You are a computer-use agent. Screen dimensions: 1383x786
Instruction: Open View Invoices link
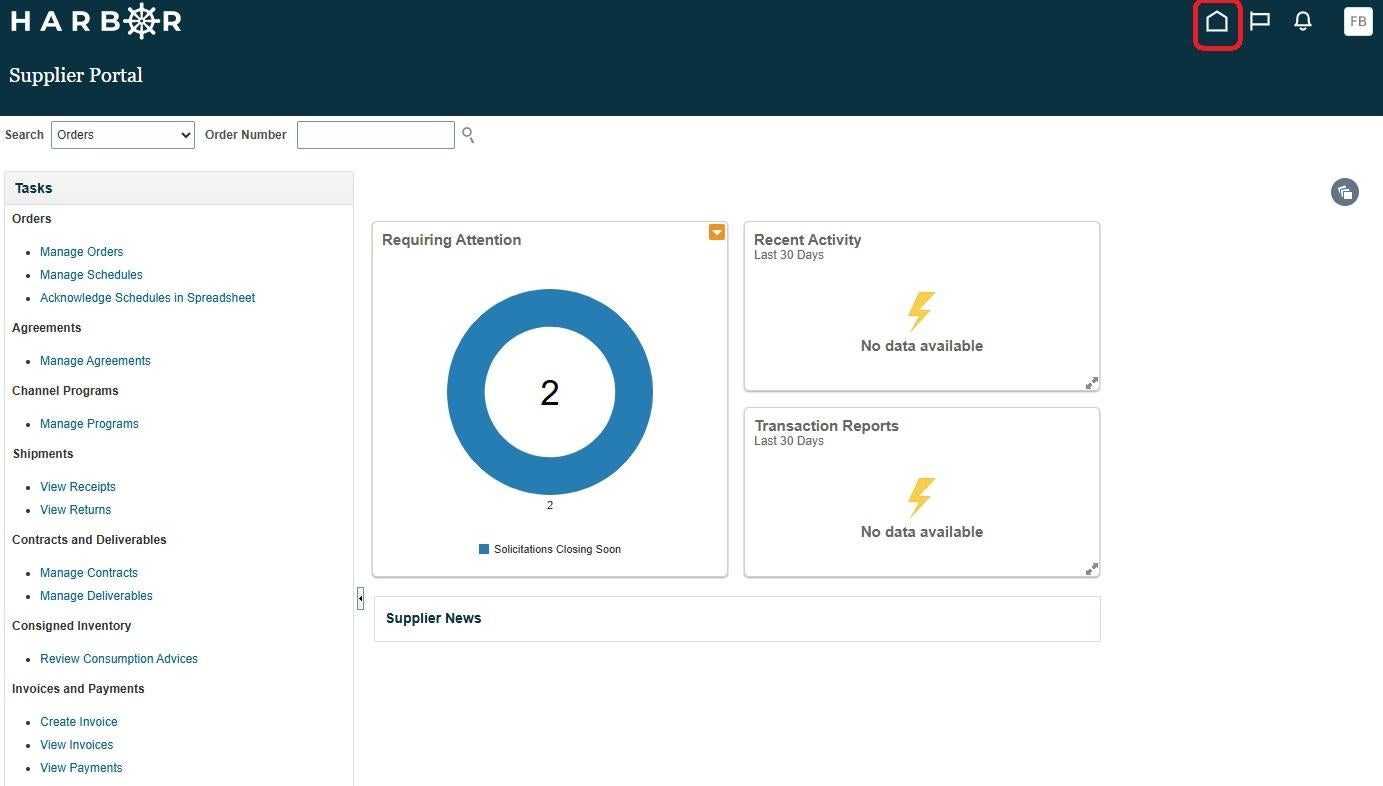tap(77, 745)
